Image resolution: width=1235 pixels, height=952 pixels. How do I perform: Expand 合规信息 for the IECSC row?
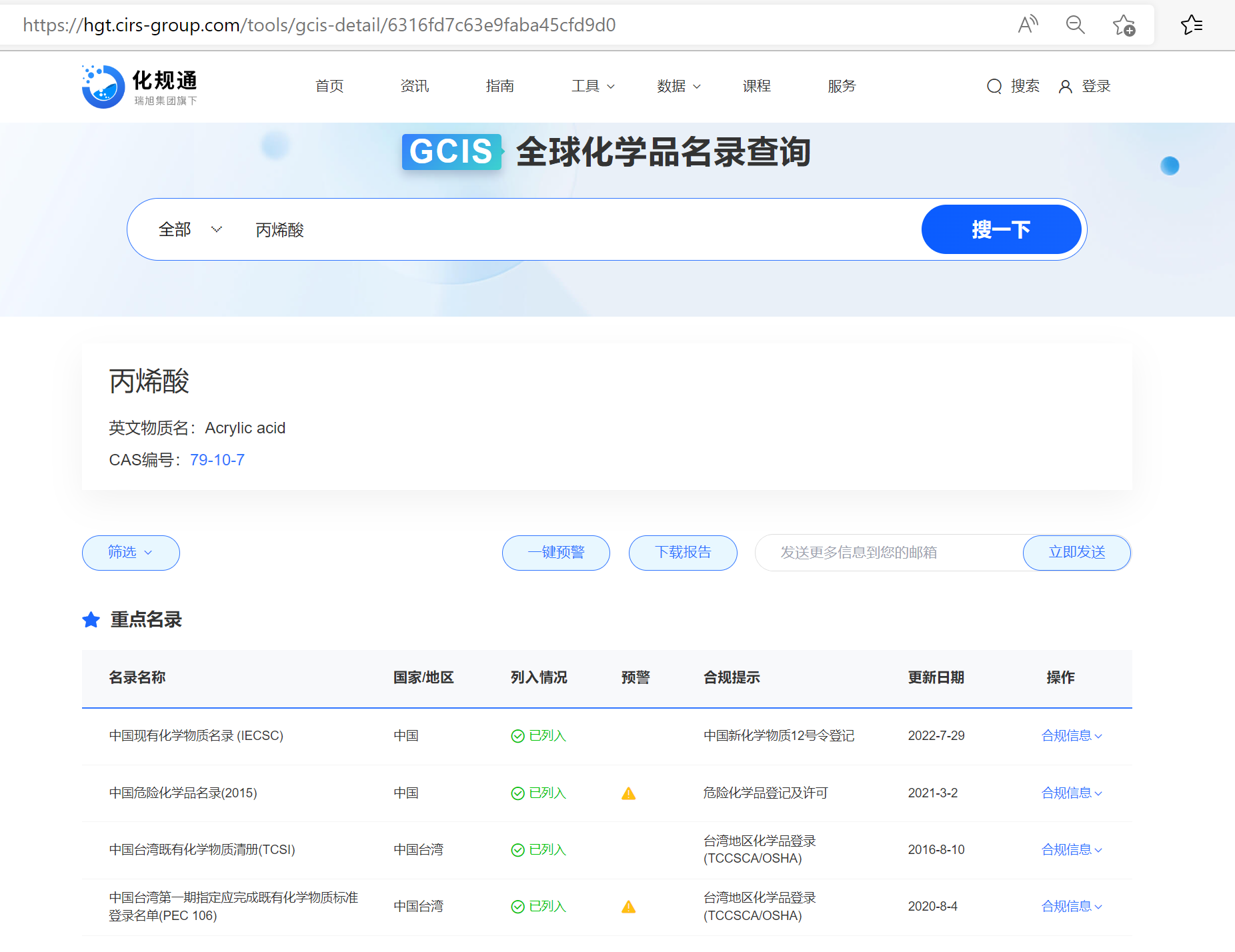pos(1070,735)
